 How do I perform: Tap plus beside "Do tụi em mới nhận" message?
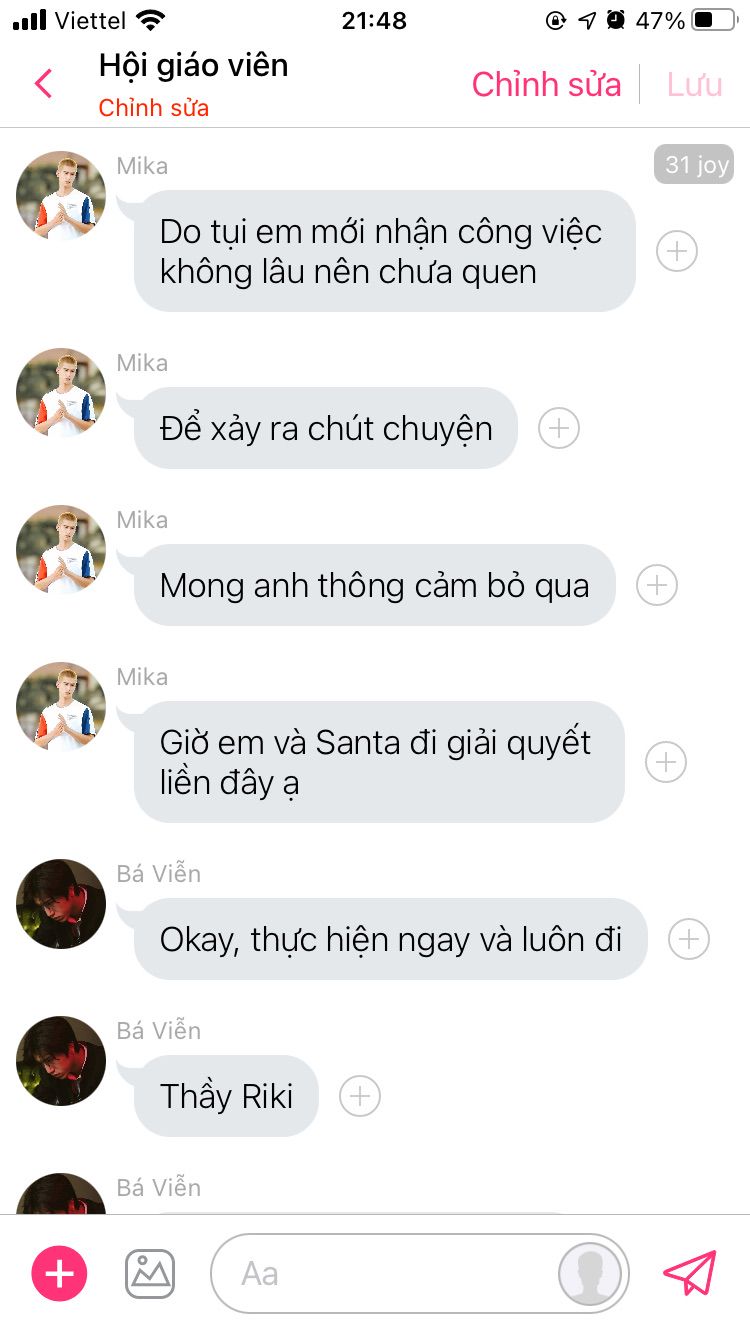[x=677, y=251]
